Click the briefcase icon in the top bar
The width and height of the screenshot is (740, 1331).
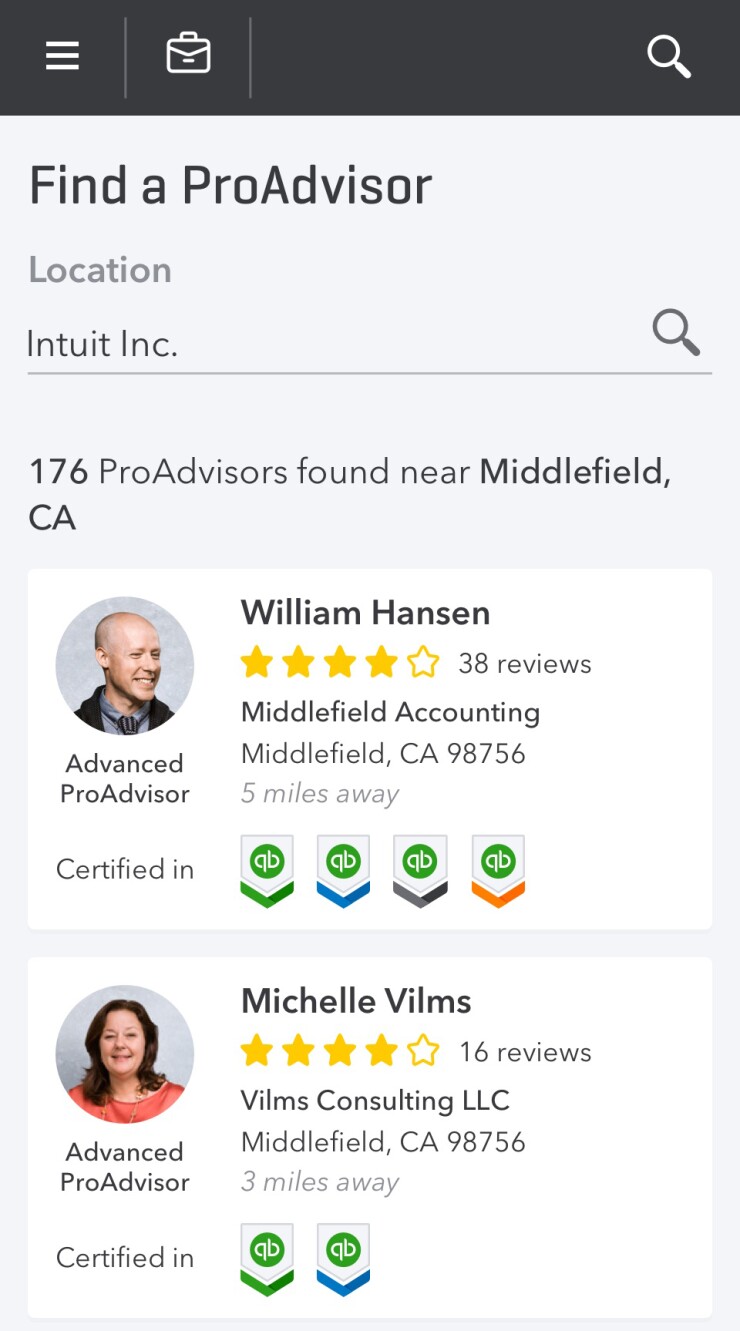pyautogui.click(x=188, y=55)
